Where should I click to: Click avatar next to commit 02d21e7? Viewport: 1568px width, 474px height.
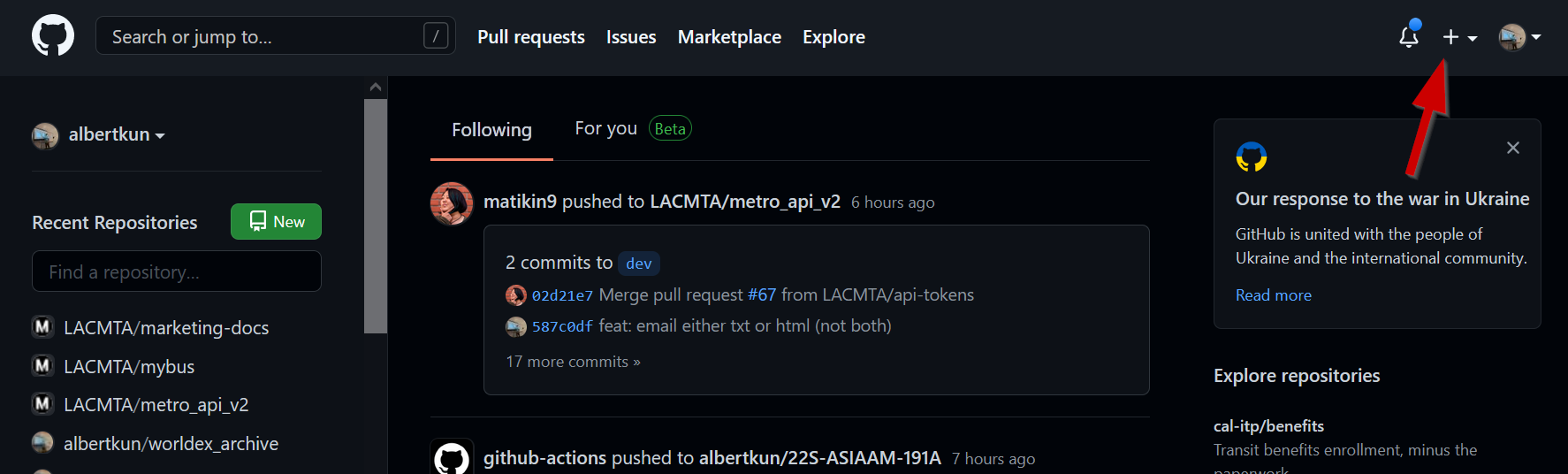click(516, 295)
